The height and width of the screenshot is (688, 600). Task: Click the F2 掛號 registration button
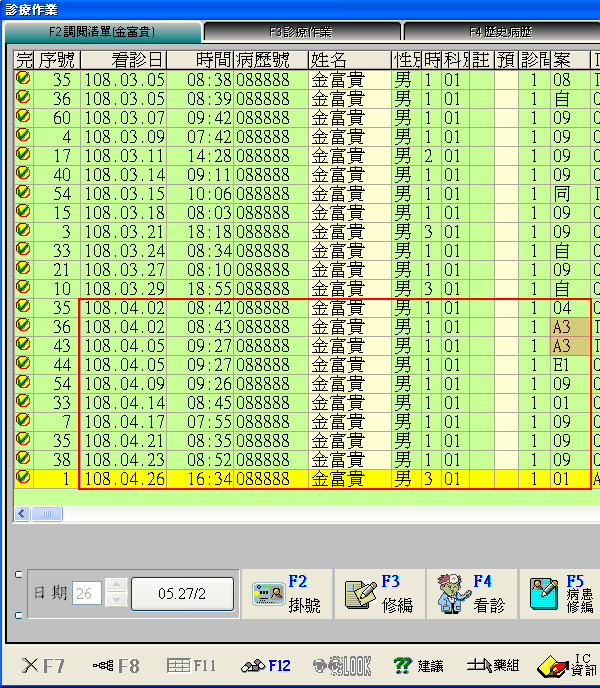tap(286, 593)
